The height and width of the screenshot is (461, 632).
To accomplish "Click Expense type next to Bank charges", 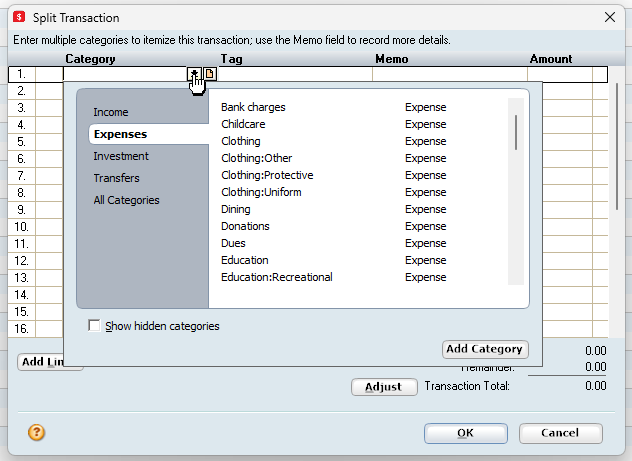I will (426, 107).
